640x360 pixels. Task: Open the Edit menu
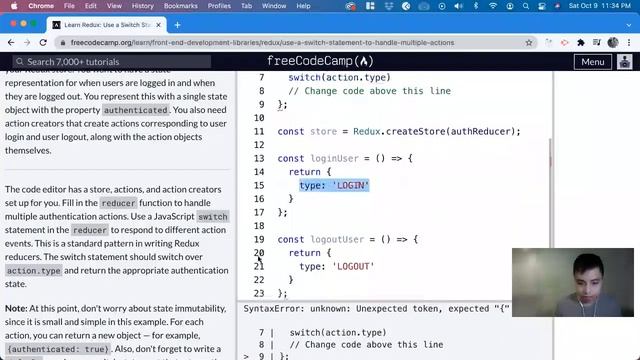pyautogui.click(x=91, y=6)
